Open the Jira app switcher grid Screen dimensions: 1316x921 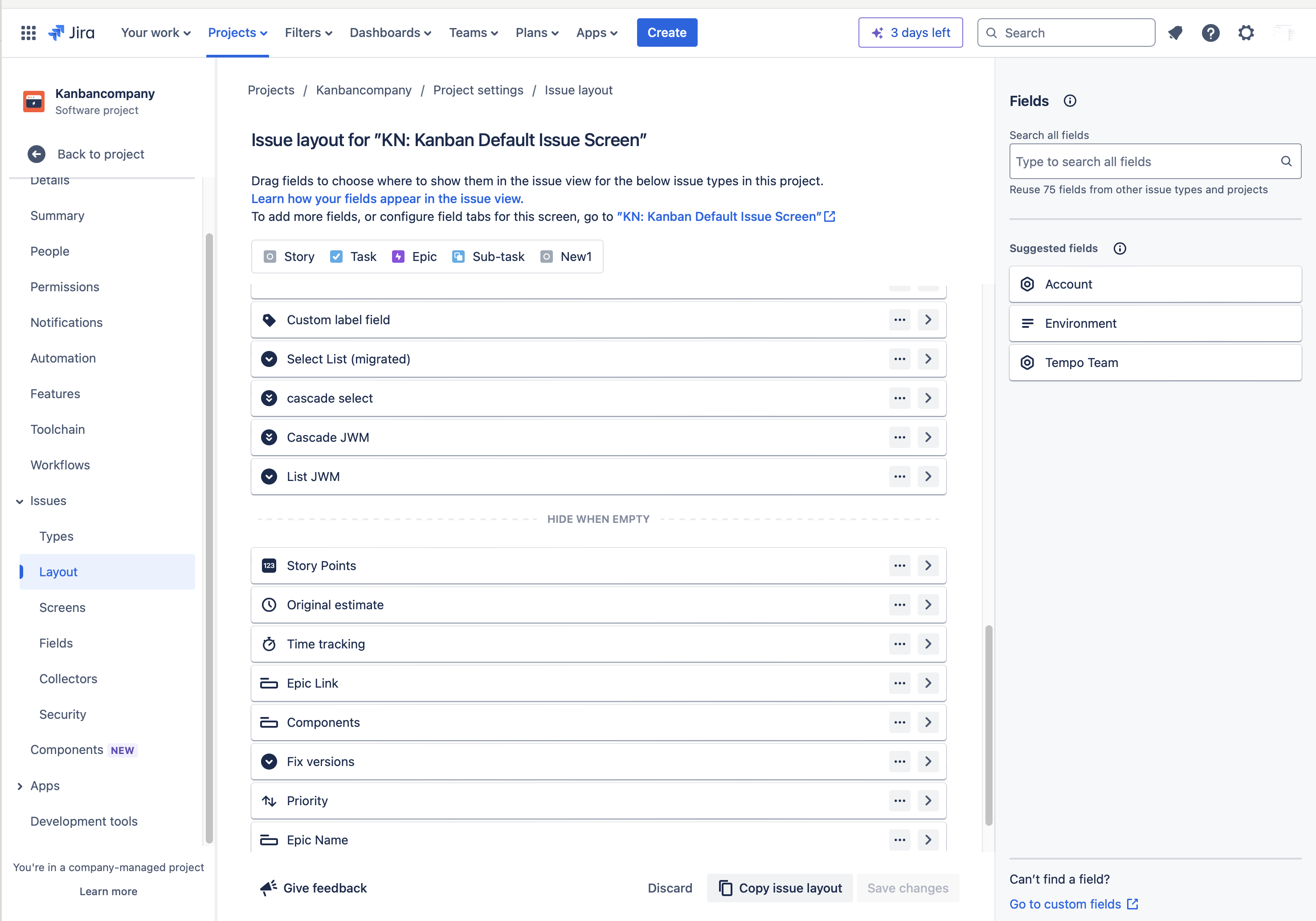coord(28,33)
